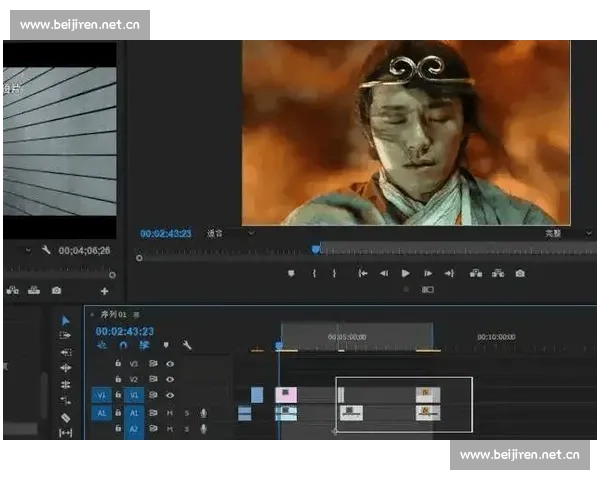
Task: Toggle A1 source patching button
Action: 101,413
